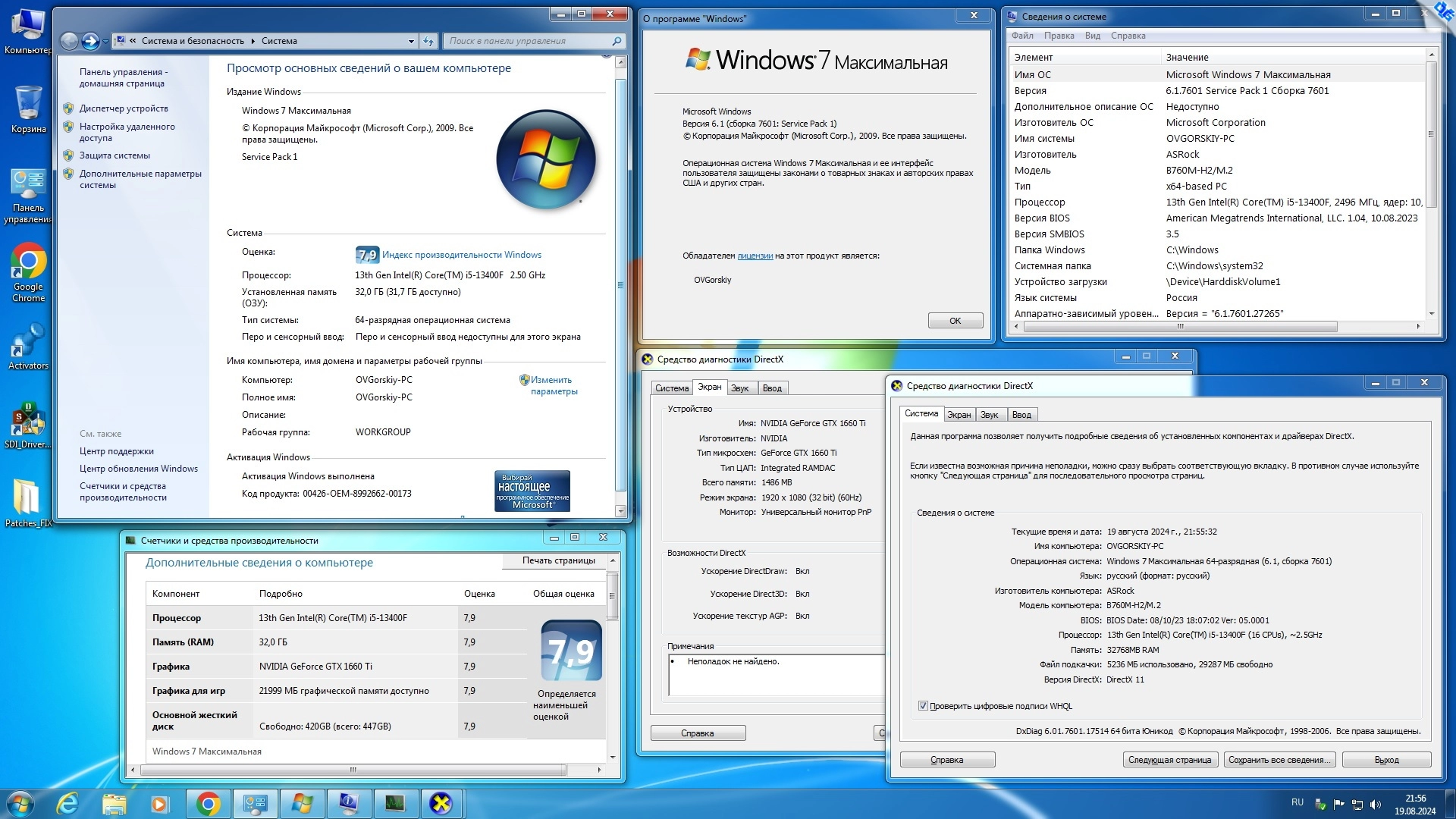Click the 'лицензии' license link
This screenshot has width=1456, height=819.
[755, 256]
